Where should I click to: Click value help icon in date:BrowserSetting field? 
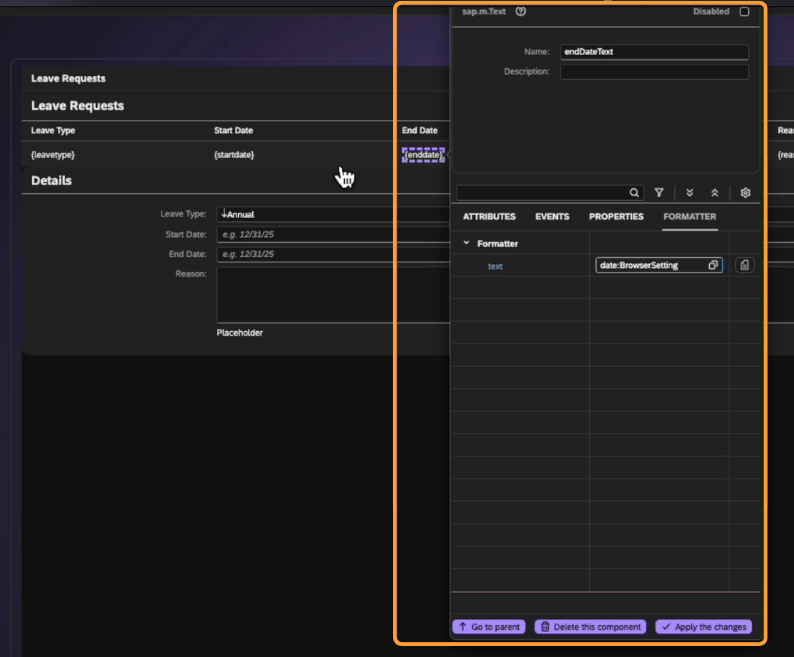coord(713,265)
